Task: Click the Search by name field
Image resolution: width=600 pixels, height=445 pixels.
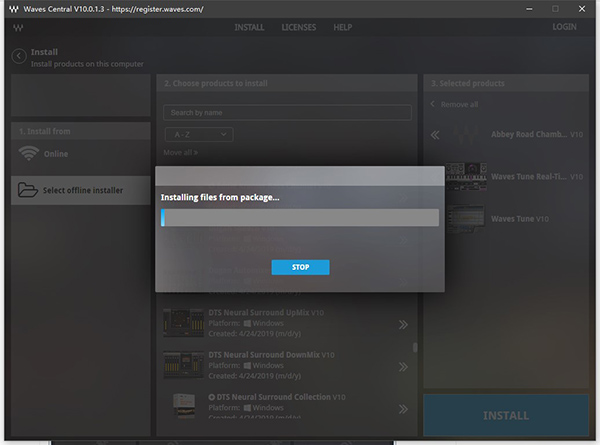Action: pos(287,112)
